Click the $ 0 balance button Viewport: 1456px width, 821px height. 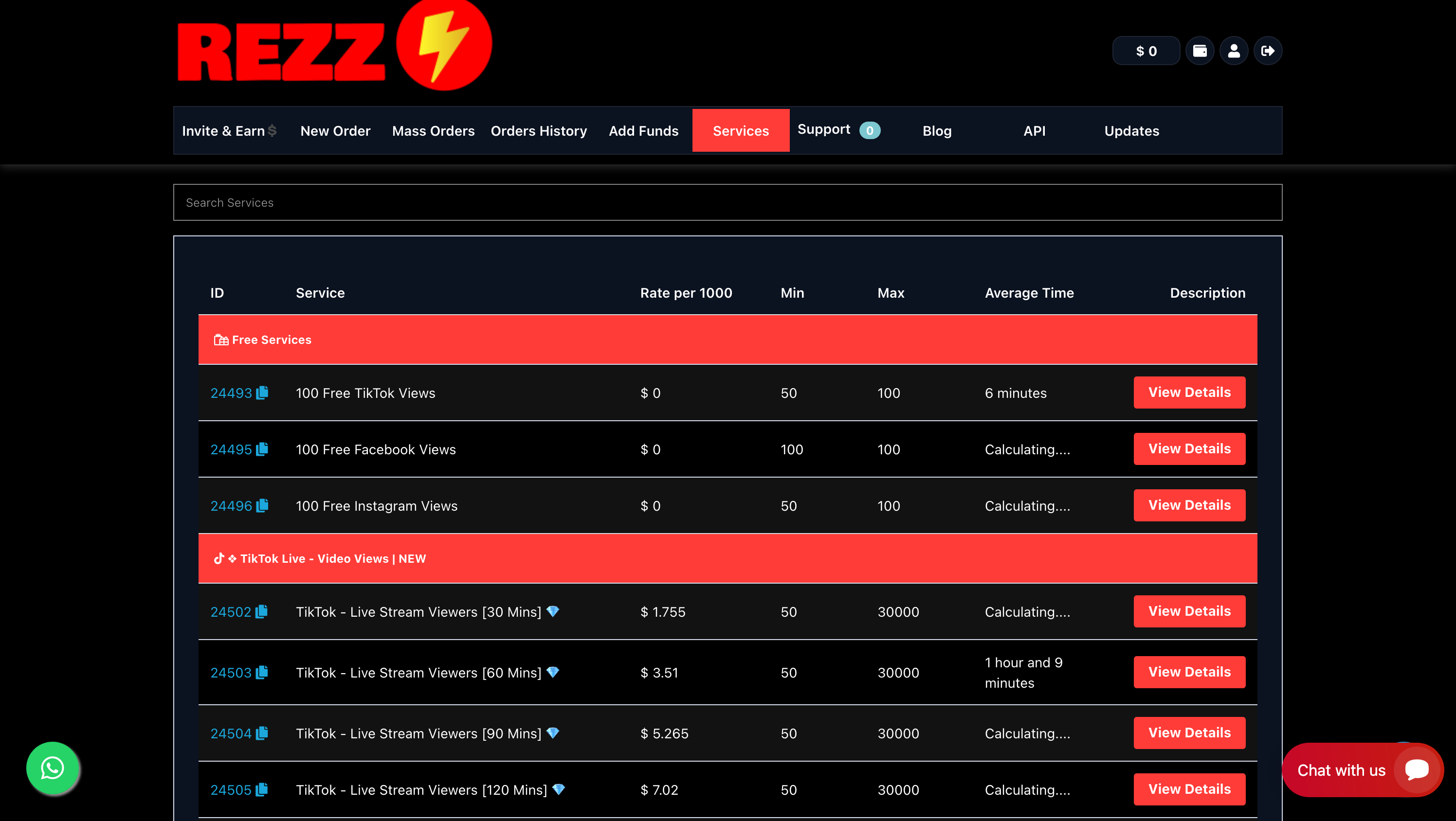tap(1146, 51)
